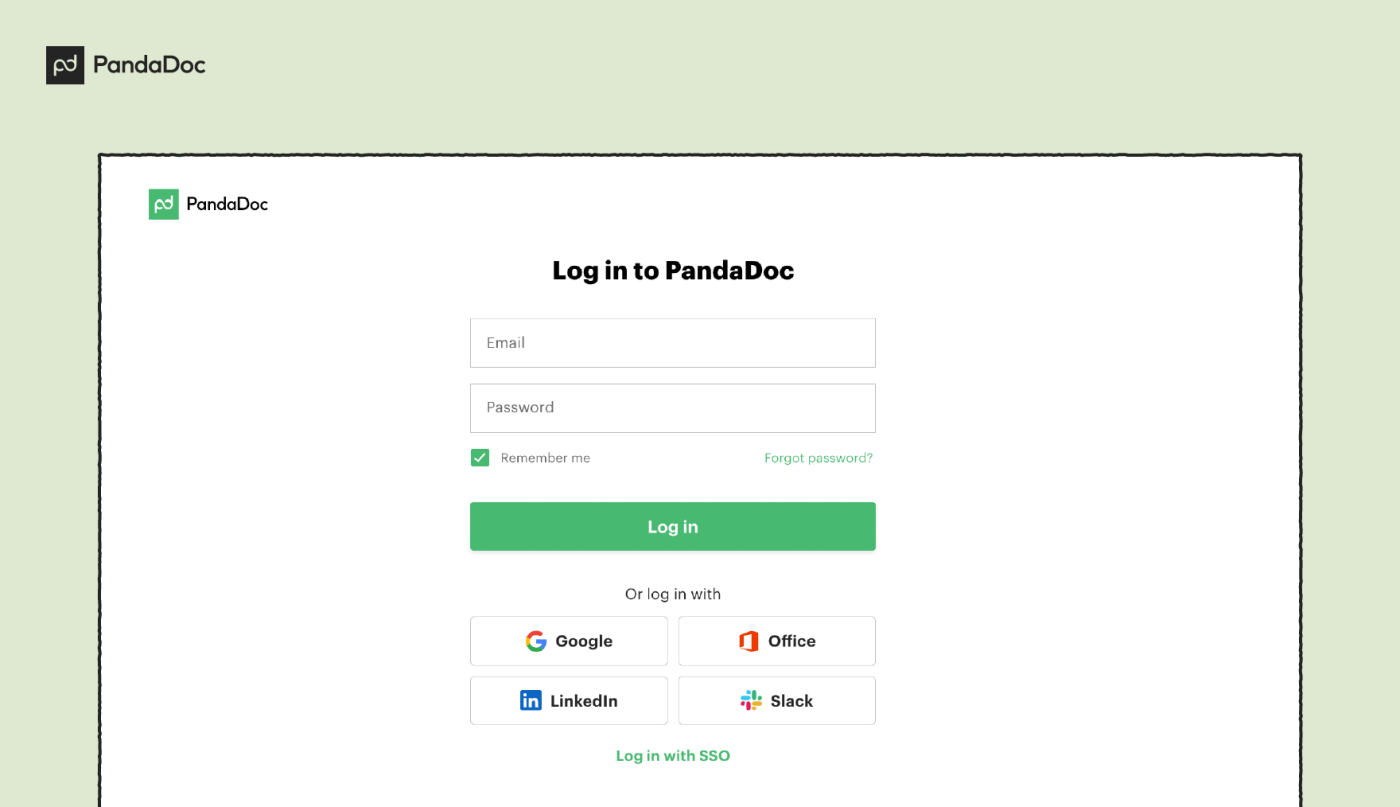Click the 'LinkedIn' text on the sign-in button
Screen dimensions: 1400x807
[x=584, y=701]
